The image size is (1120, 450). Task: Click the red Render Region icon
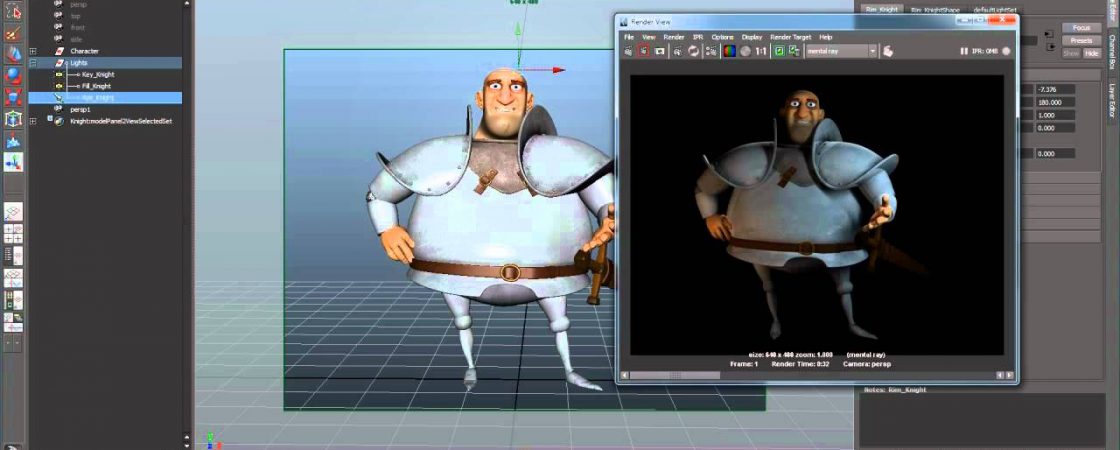644,51
